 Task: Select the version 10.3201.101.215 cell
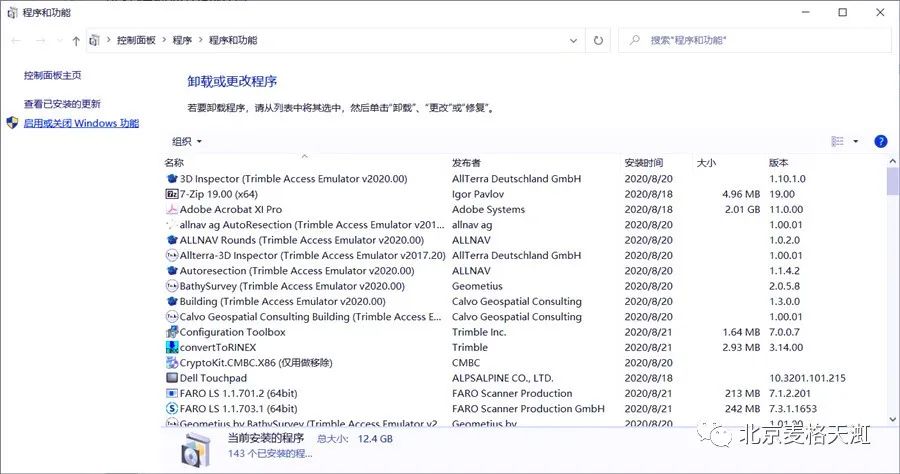(808, 378)
